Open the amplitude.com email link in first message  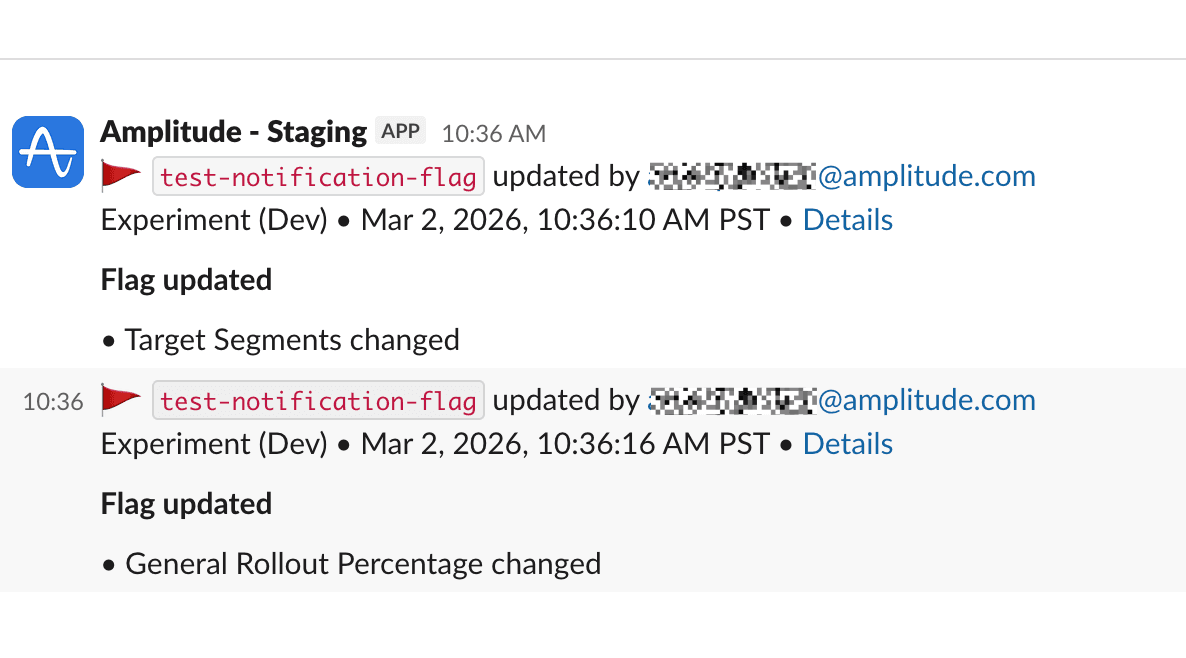coord(927,177)
